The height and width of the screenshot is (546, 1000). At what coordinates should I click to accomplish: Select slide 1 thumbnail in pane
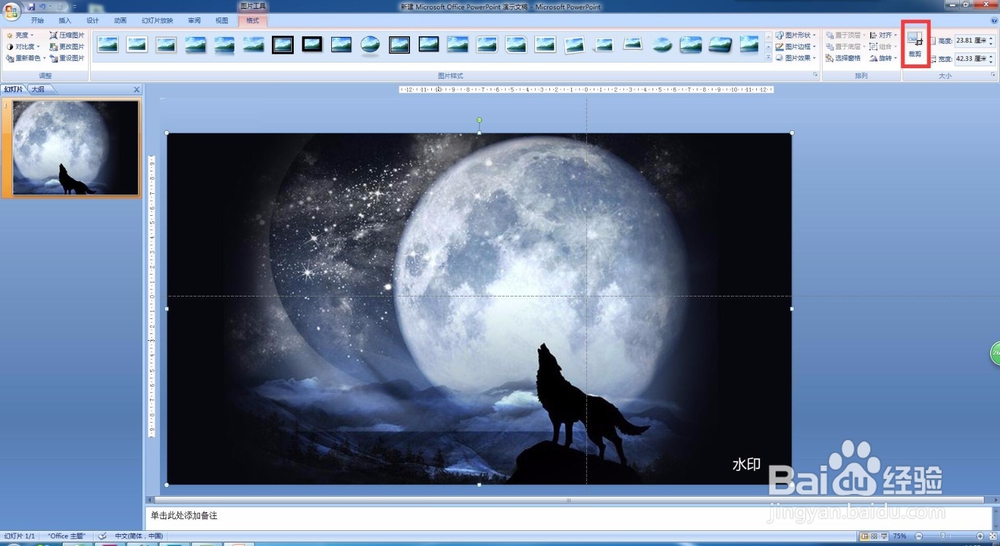(75, 148)
